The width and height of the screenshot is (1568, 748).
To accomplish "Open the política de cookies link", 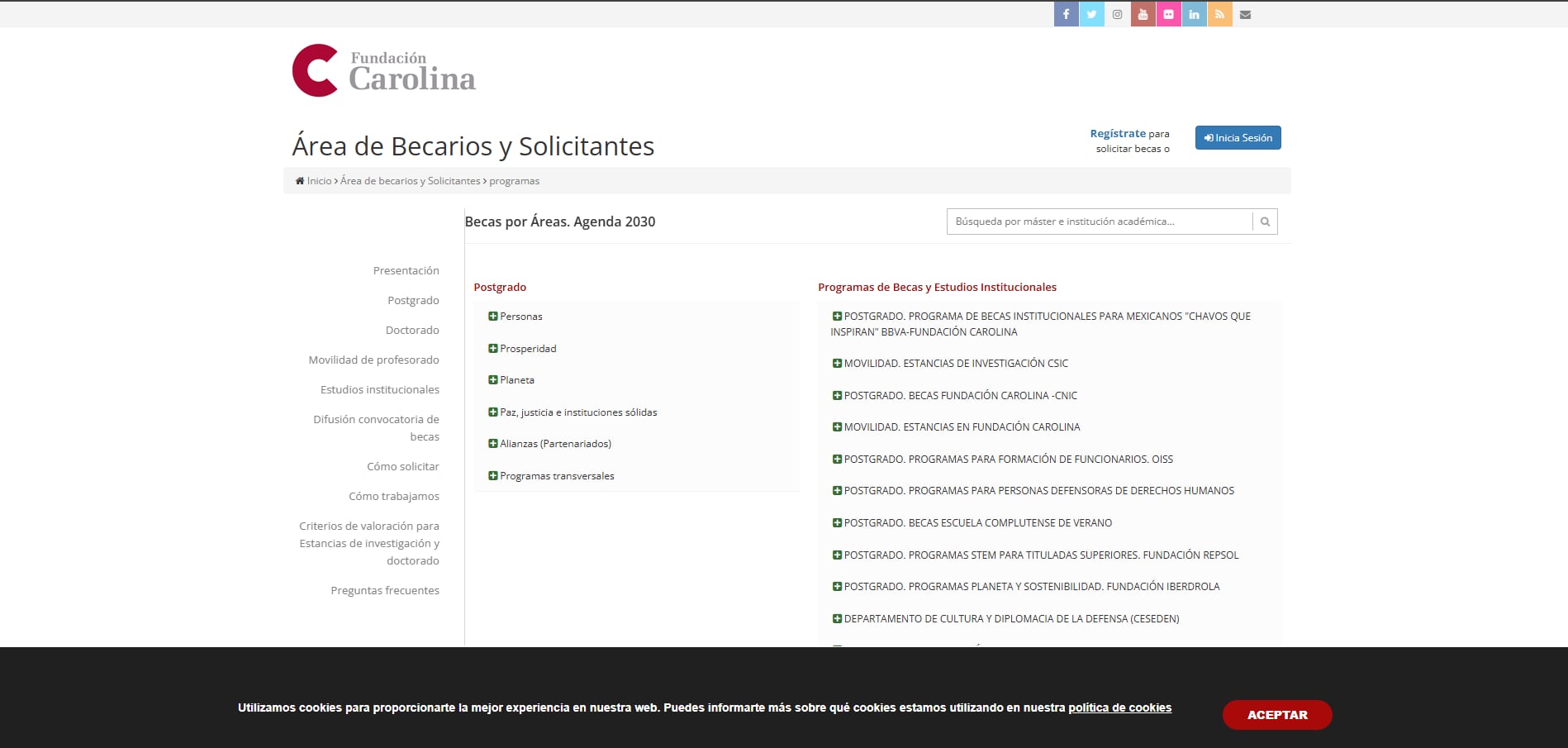I will [1119, 708].
